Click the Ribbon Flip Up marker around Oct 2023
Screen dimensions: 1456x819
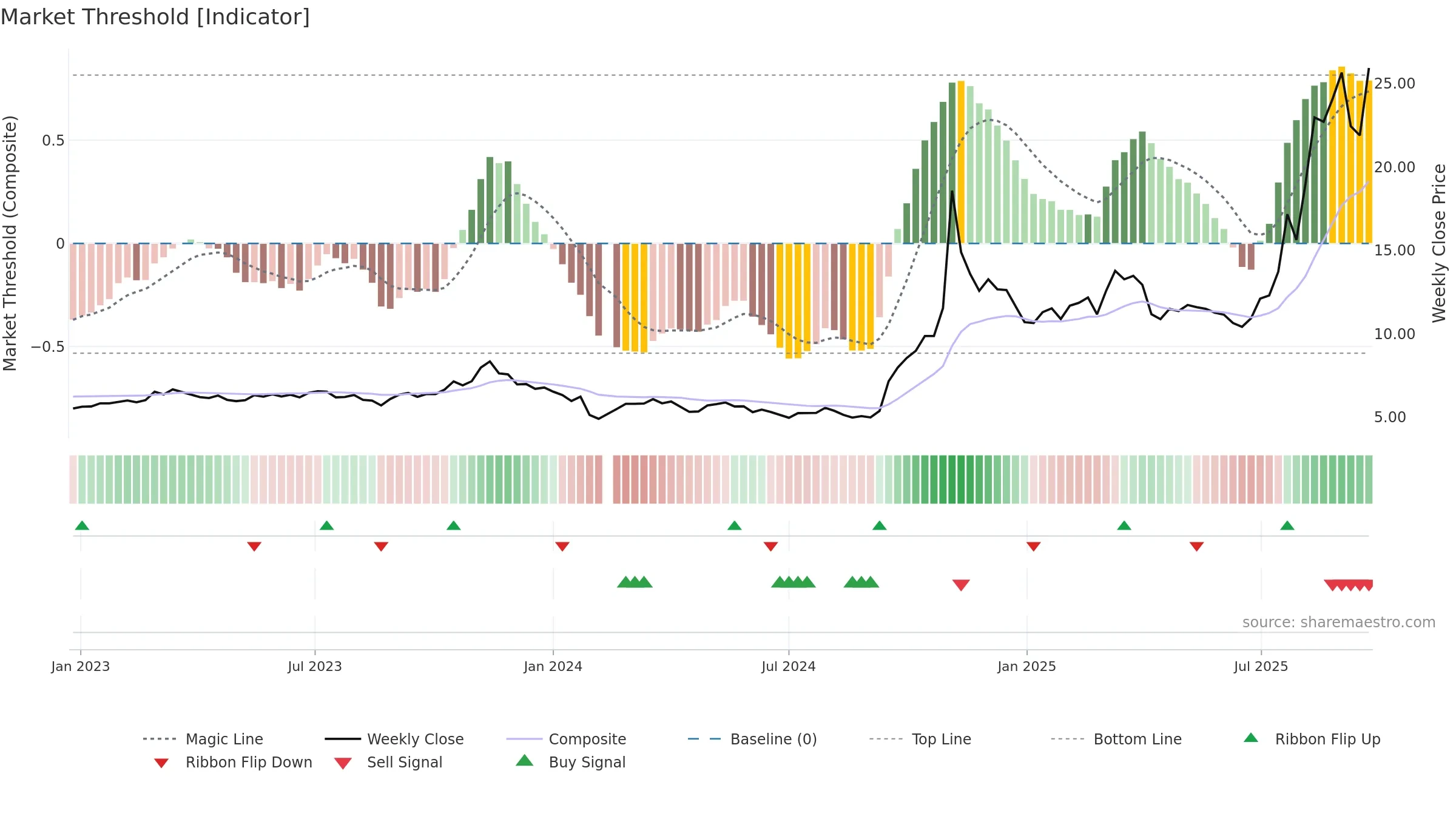(x=453, y=525)
